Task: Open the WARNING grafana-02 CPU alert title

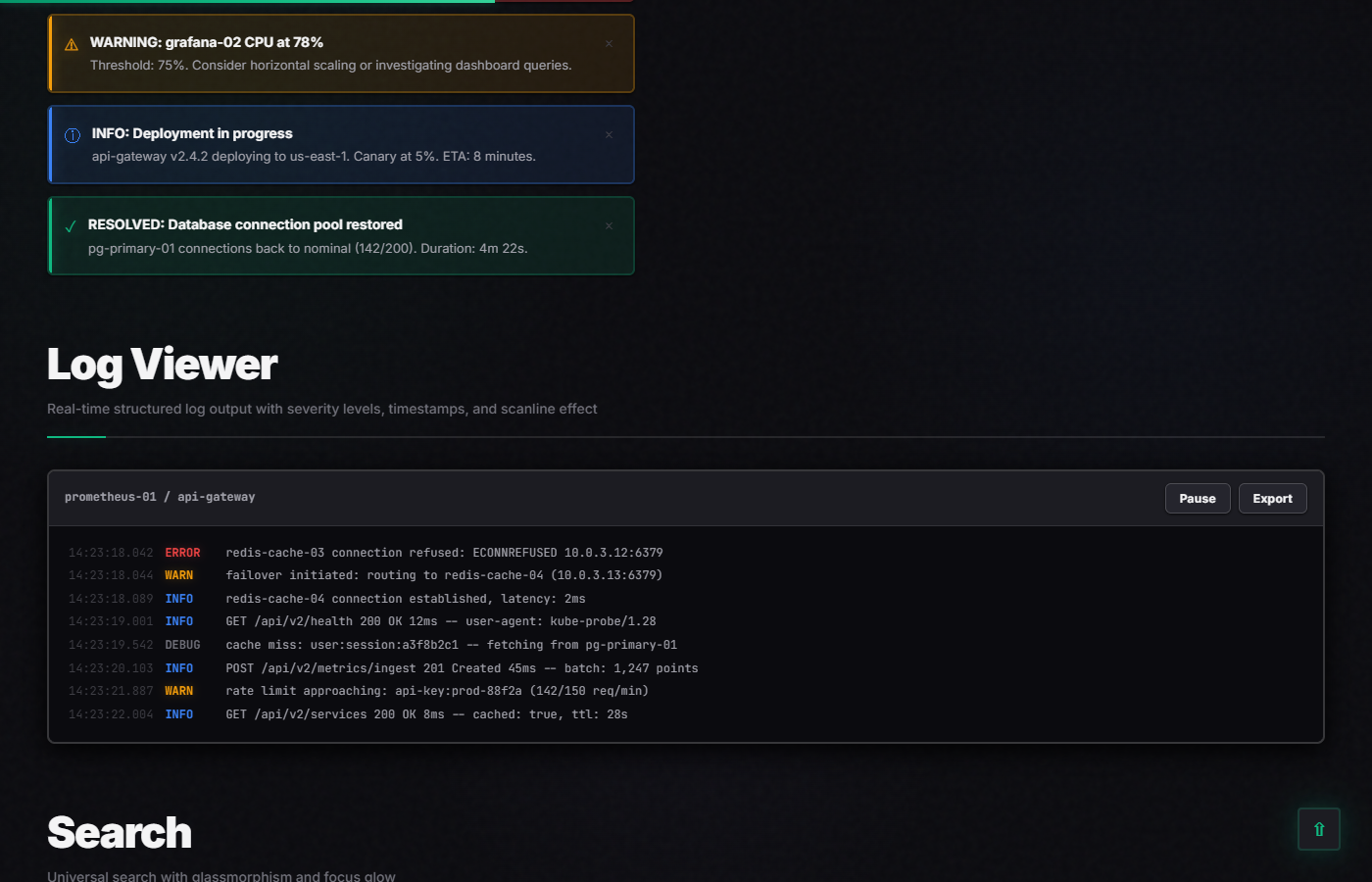Action: pyautogui.click(x=207, y=42)
